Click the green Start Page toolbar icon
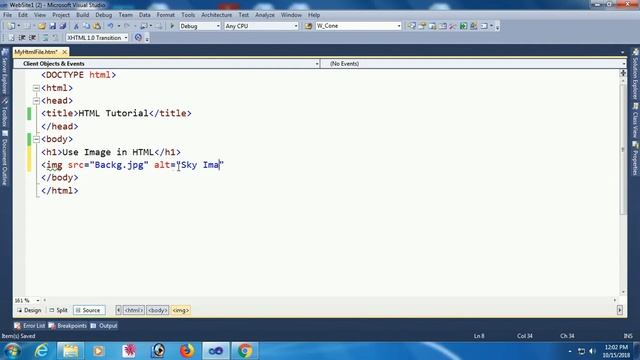This screenshot has width=640, height=360. click(463, 26)
